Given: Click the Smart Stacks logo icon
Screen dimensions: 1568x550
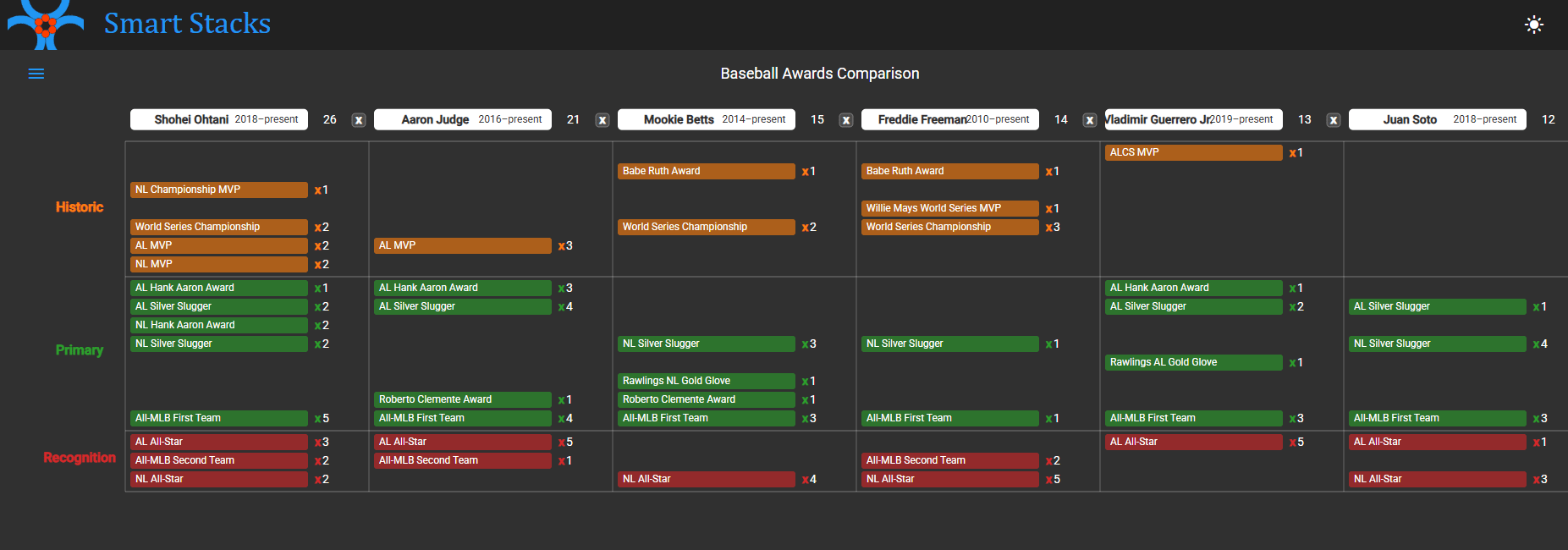Looking at the screenshot, I should pos(46,24).
